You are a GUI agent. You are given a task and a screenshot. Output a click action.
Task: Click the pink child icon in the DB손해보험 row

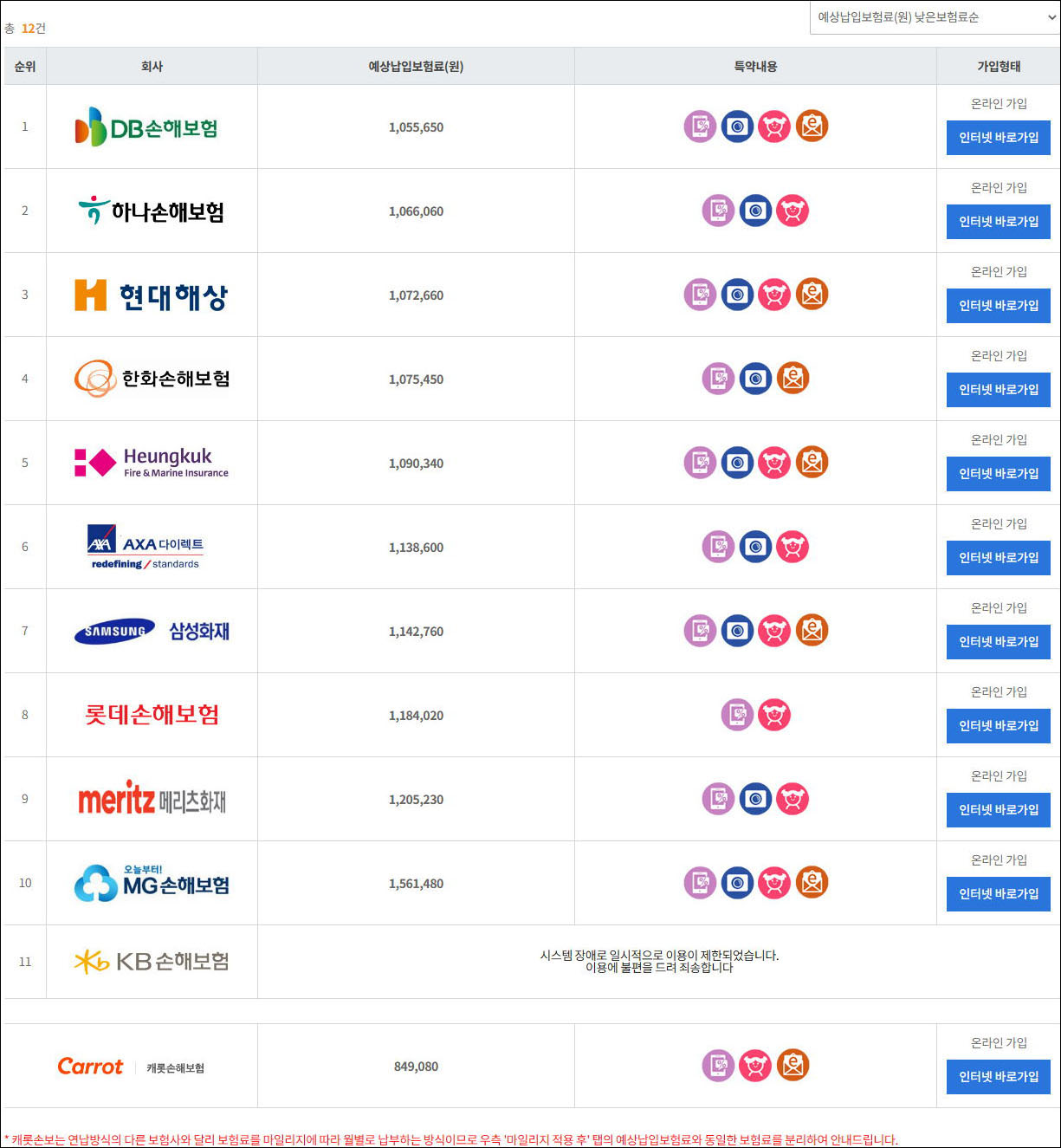[774, 126]
